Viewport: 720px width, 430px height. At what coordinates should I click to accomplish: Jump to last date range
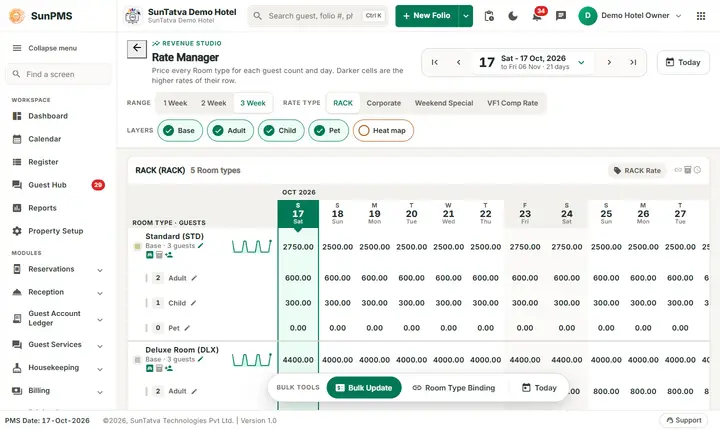click(633, 62)
